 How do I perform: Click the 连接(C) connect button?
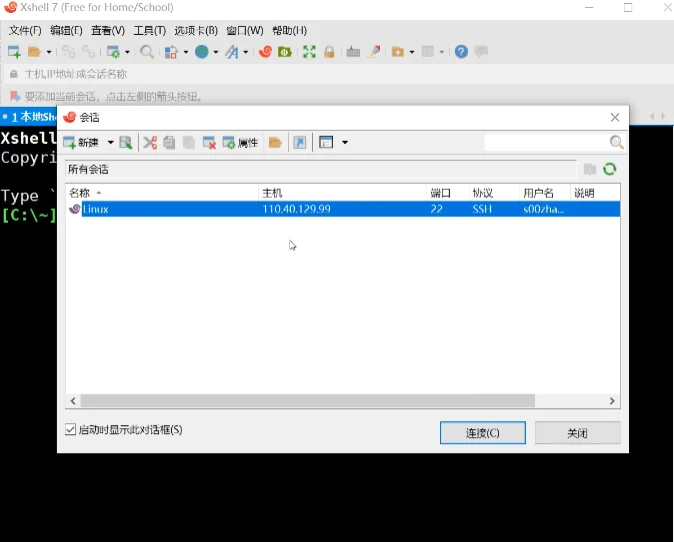(x=483, y=432)
